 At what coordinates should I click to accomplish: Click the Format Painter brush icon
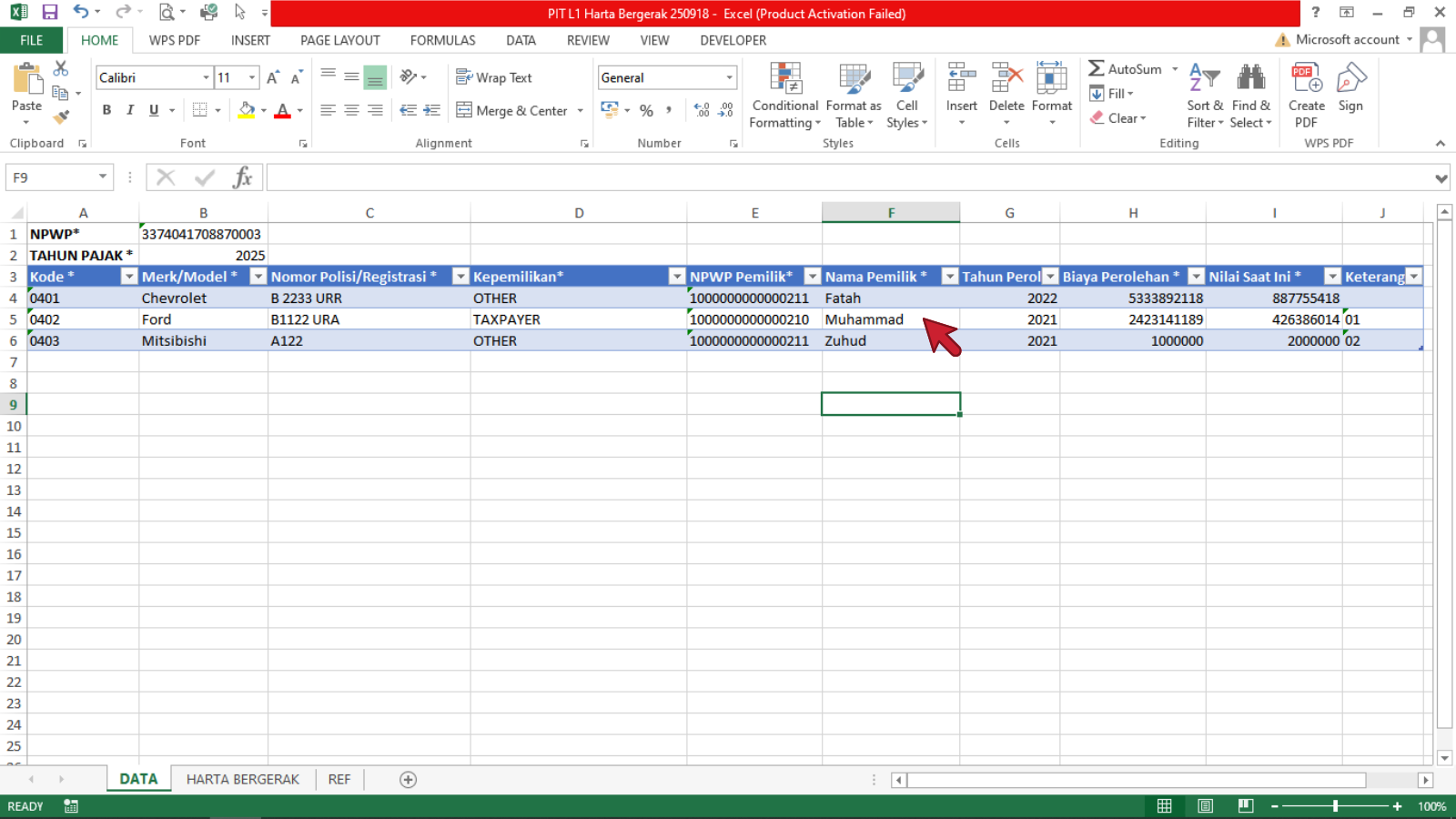pos(61,117)
